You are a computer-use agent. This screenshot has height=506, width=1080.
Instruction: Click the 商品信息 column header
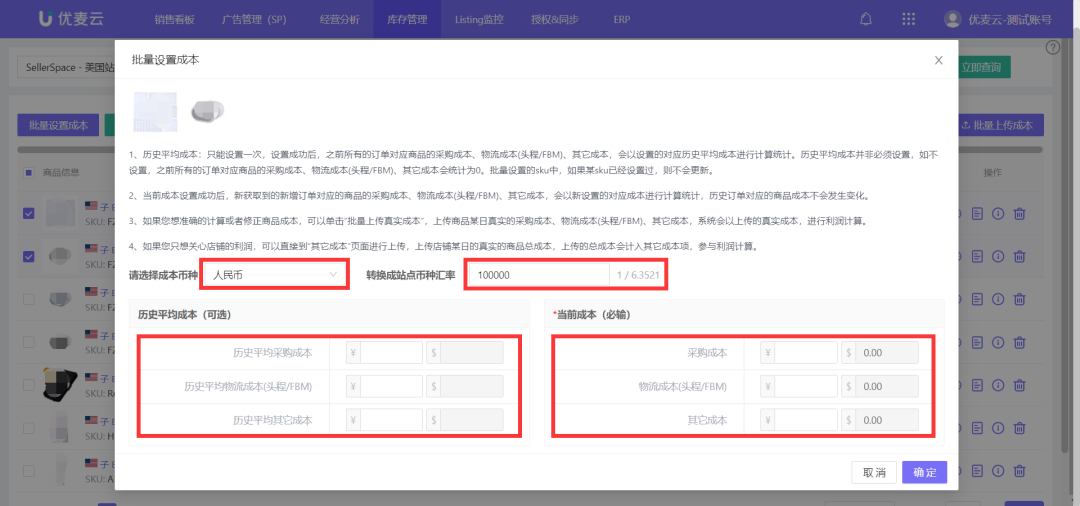61,172
